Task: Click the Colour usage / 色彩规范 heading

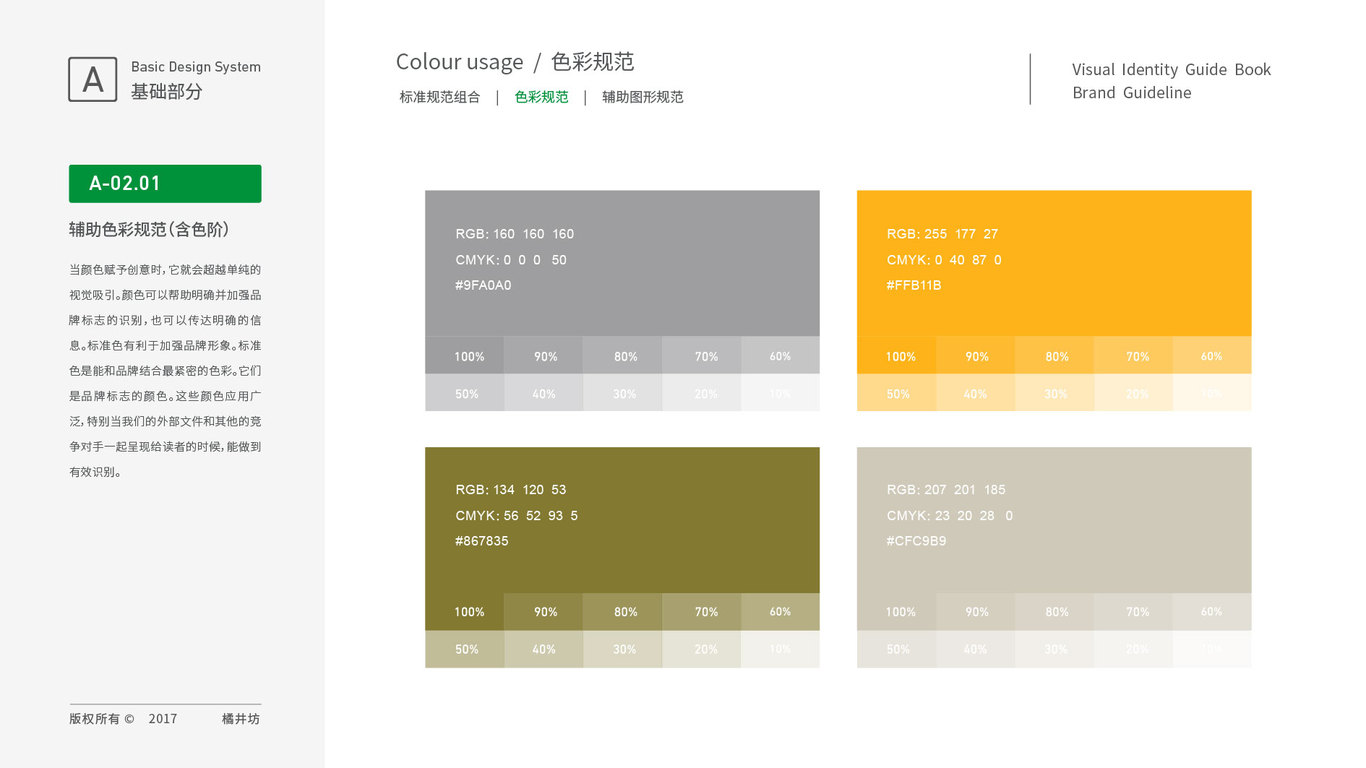Action: [515, 62]
